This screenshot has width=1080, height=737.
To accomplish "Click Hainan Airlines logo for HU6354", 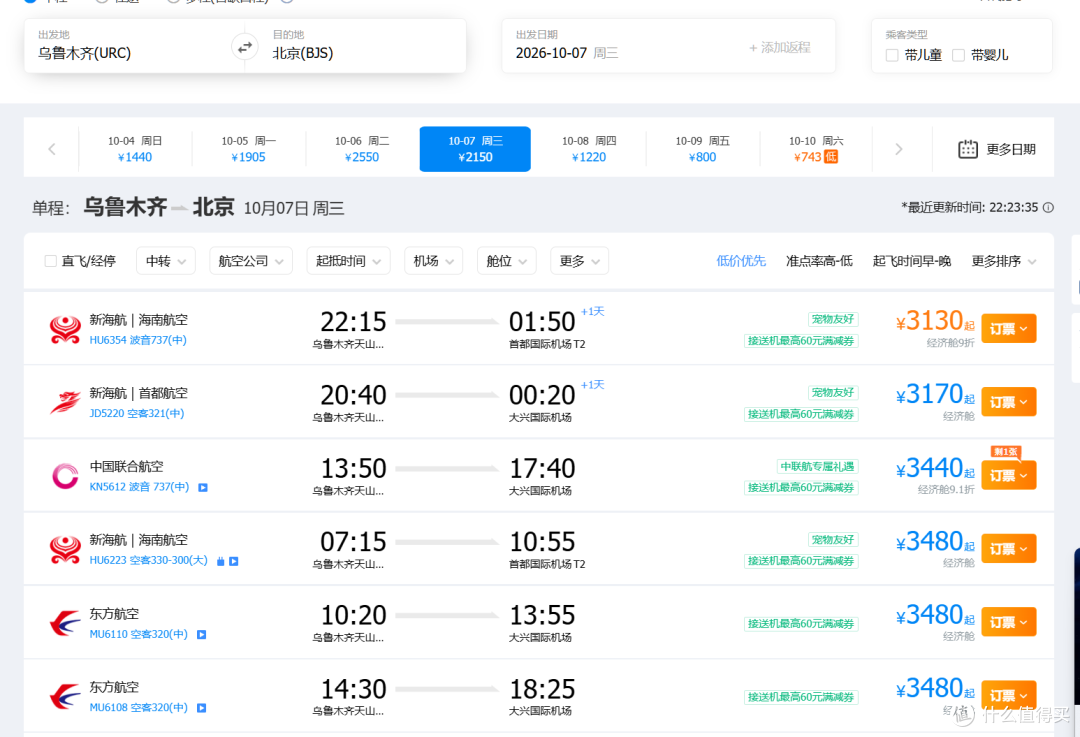I will coord(65,329).
